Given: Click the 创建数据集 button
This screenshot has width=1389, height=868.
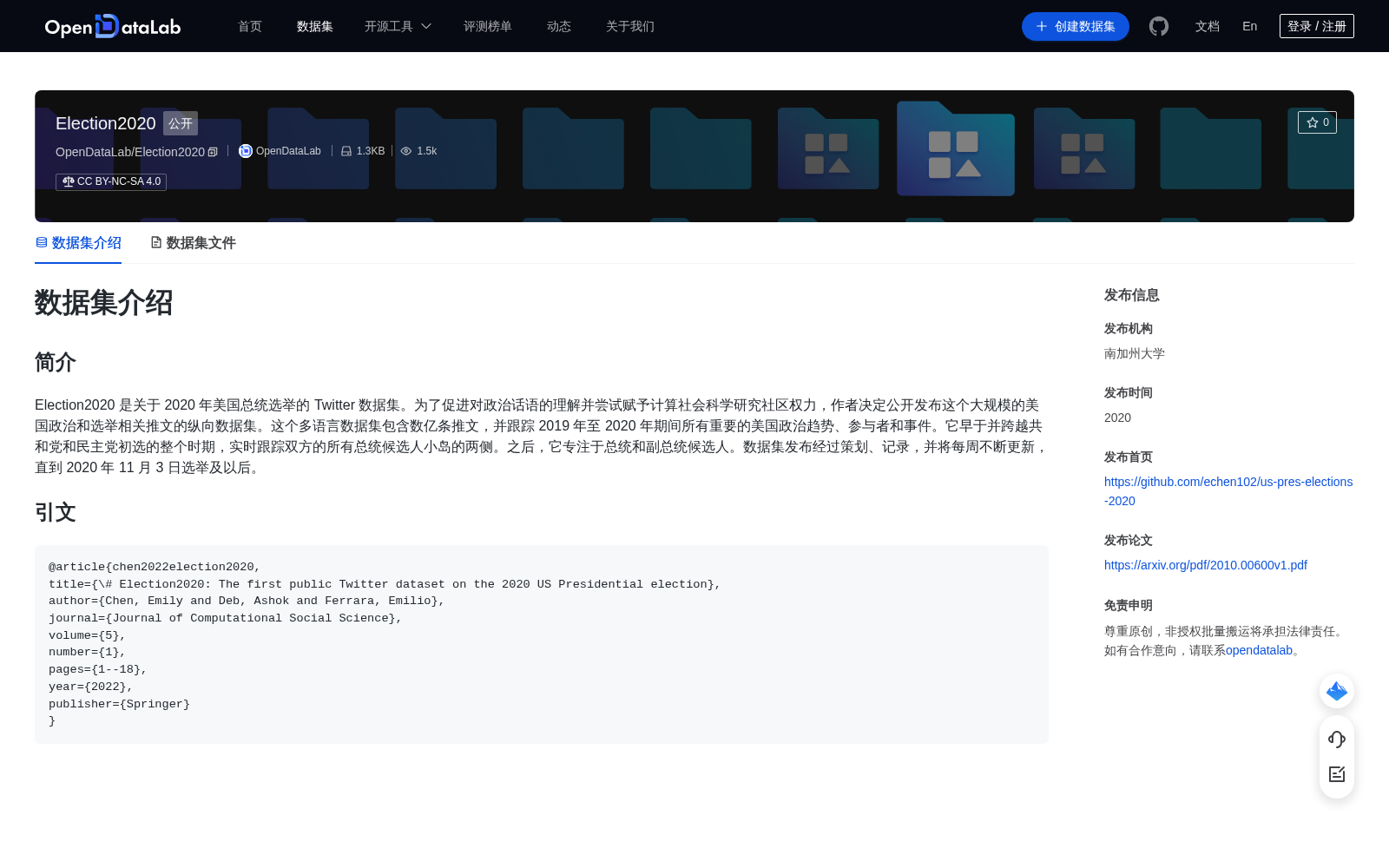Looking at the screenshot, I should 1076,26.
